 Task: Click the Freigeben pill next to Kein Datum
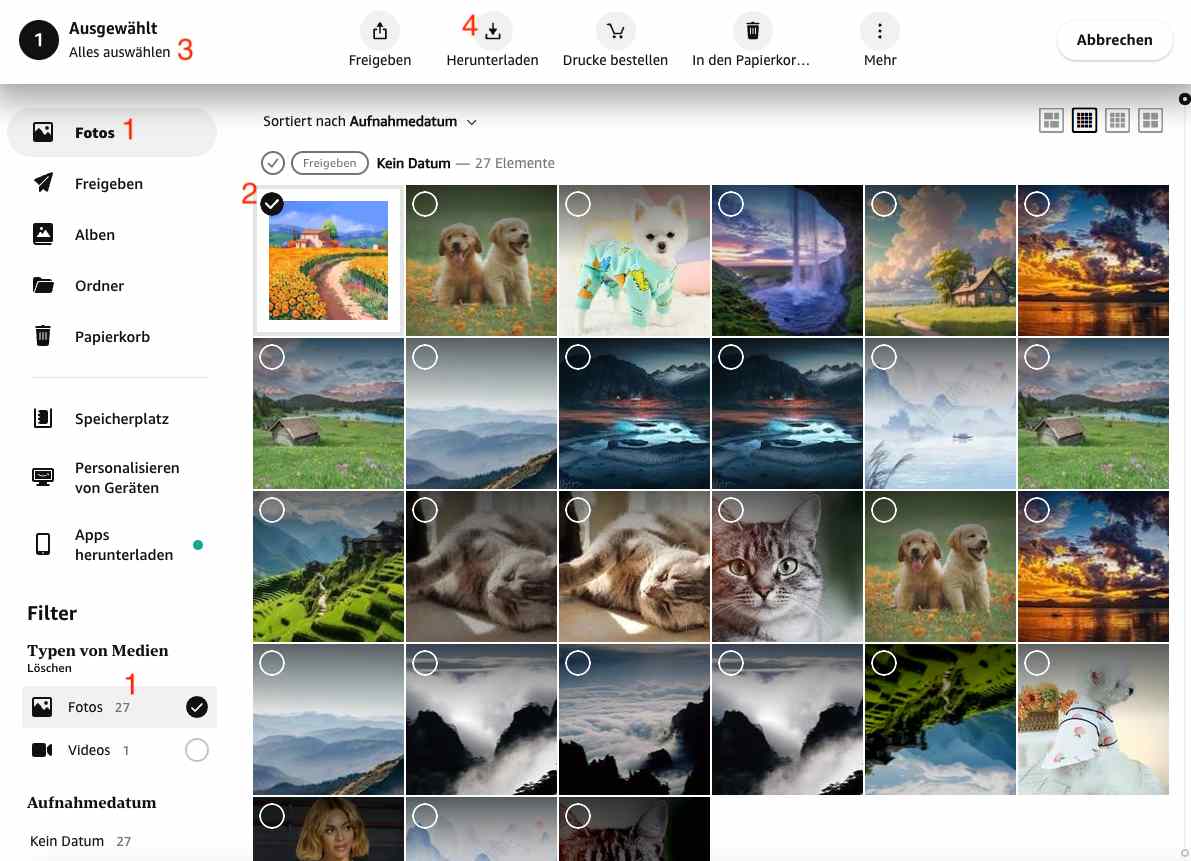coord(330,163)
